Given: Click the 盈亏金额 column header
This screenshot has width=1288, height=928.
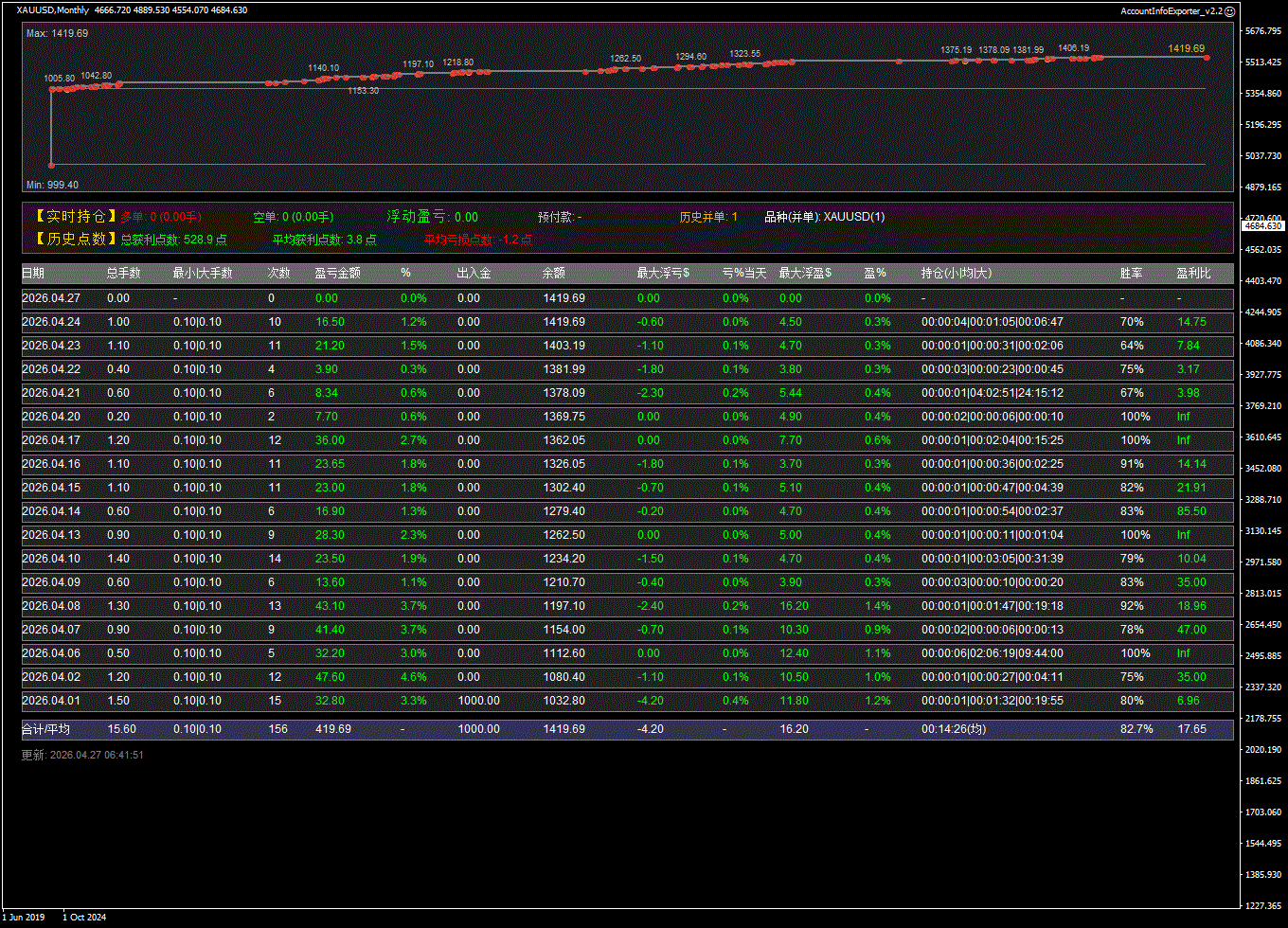Looking at the screenshot, I should click(338, 274).
